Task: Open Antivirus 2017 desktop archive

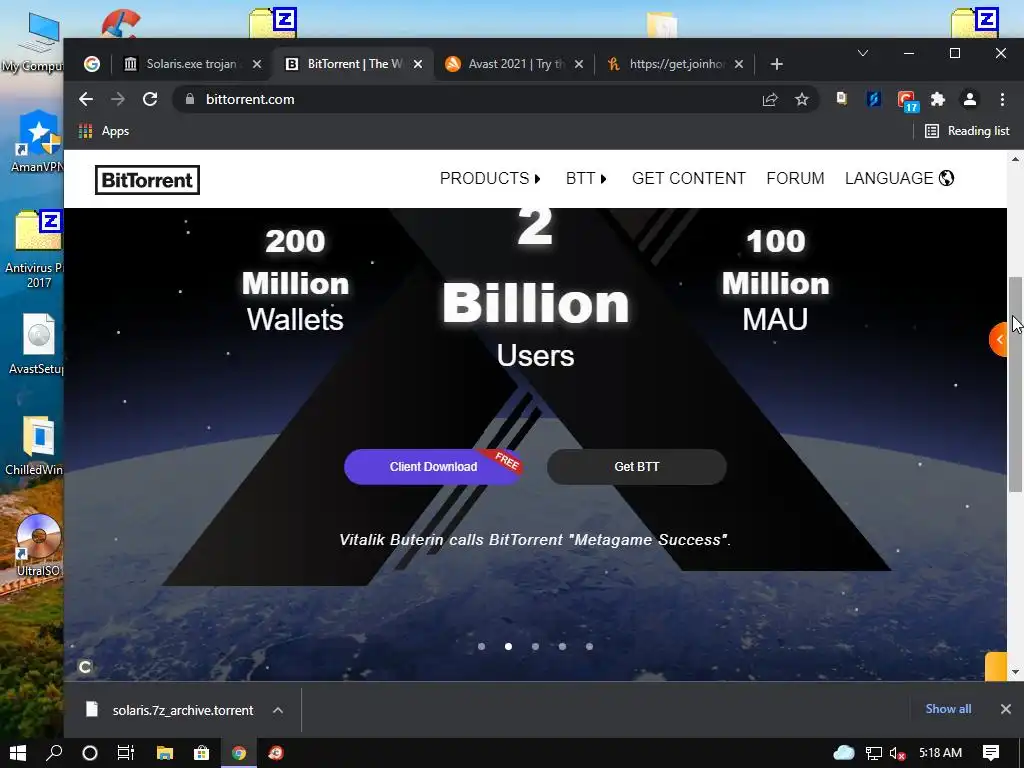Action: [37, 249]
